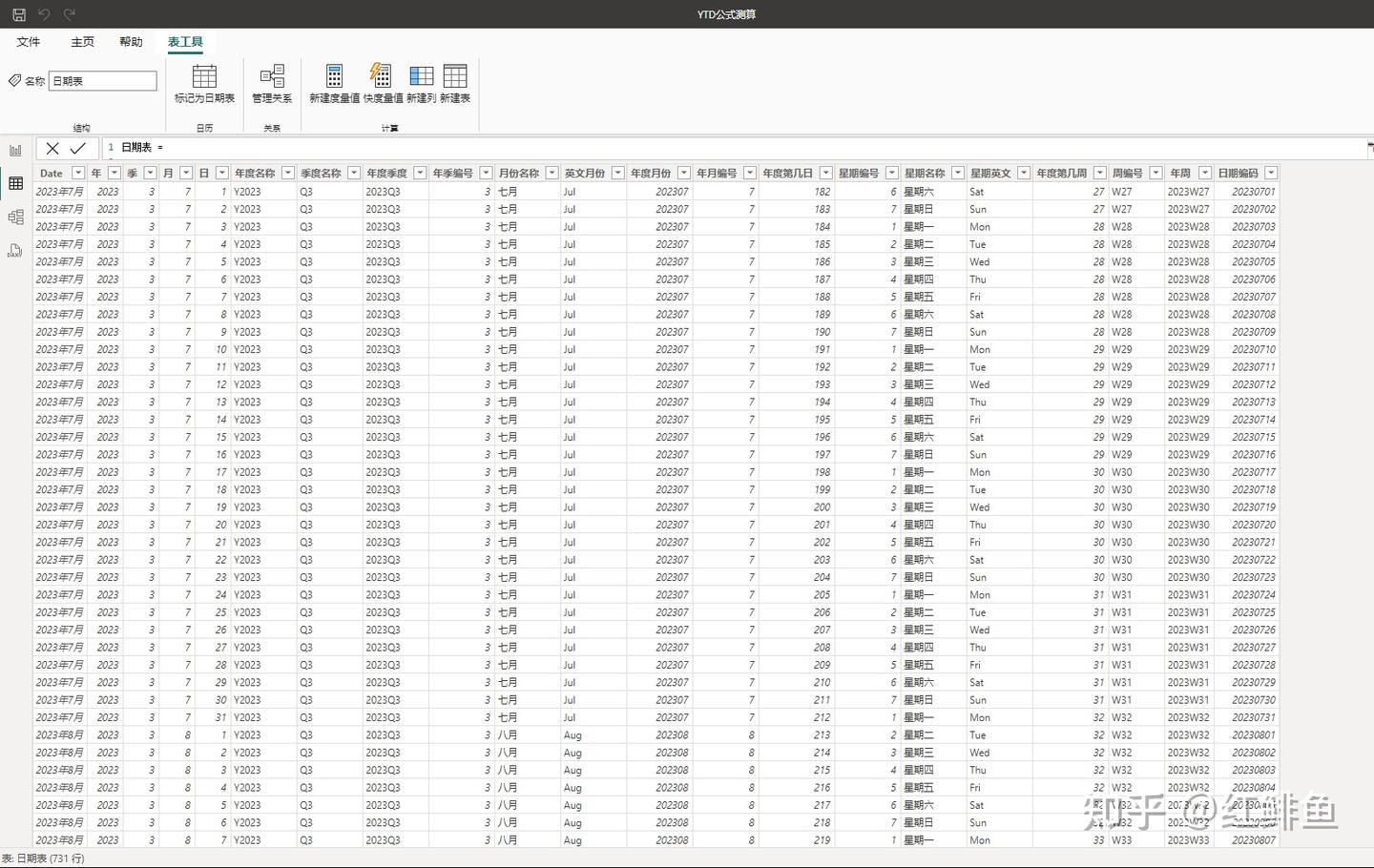This screenshot has width=1374, height=868.
Task: Open Model view from left sidebar
Action: [x=15, y=217]
